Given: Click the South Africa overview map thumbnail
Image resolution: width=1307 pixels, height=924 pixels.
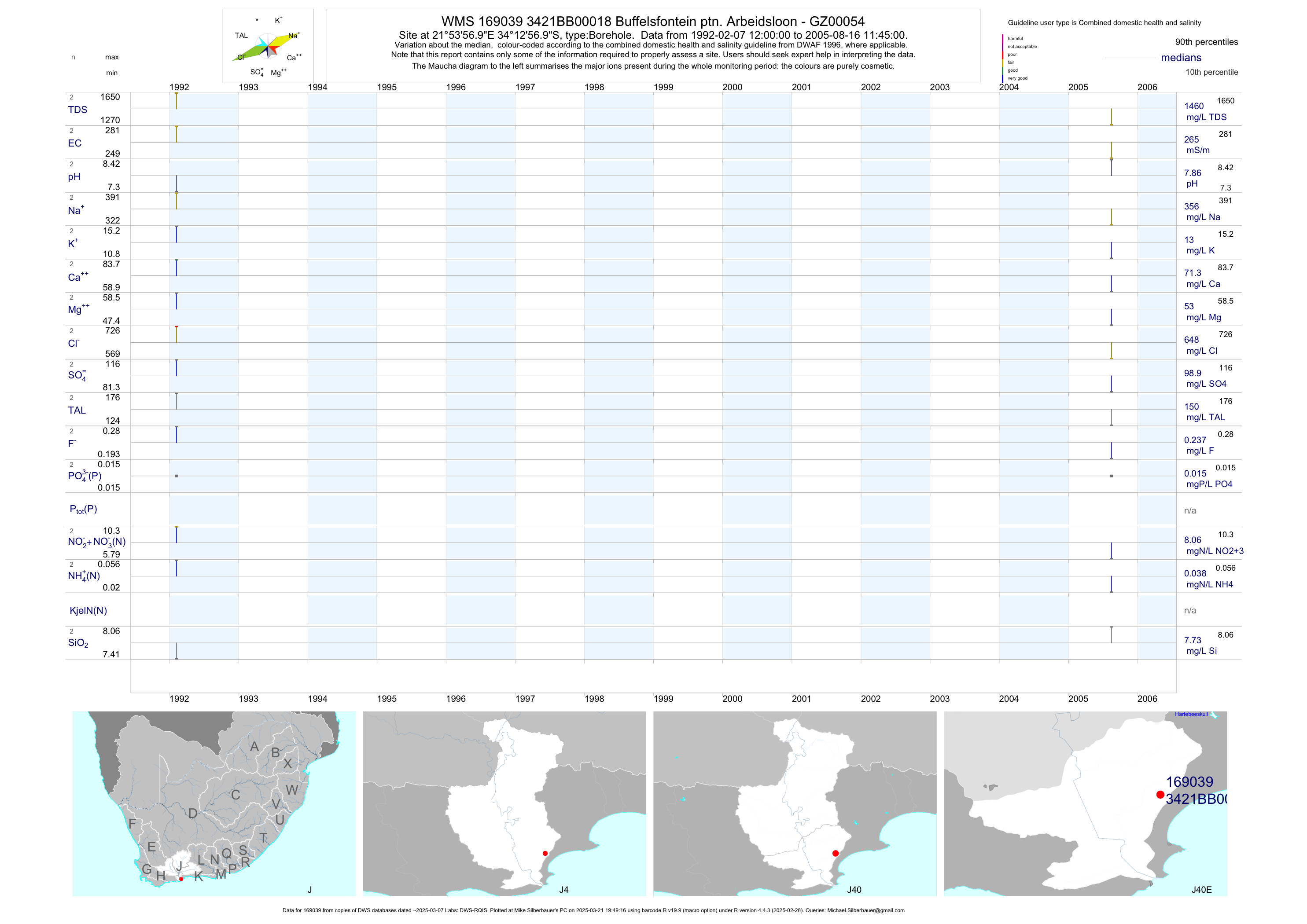Looking at the screenshot, I should (214, 803).
